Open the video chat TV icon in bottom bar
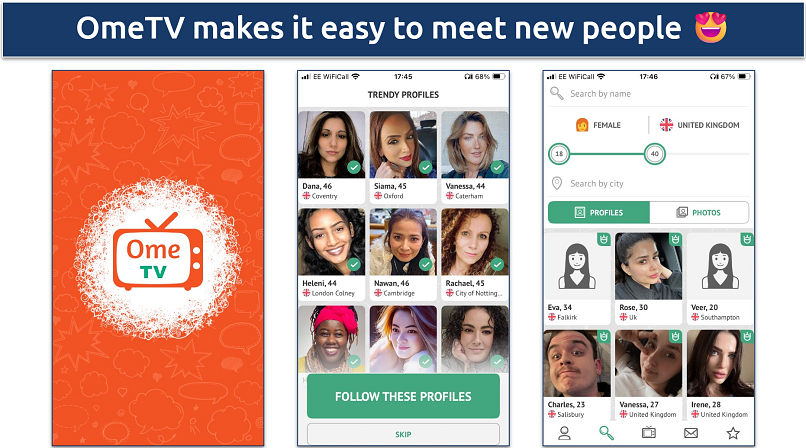The height and width of the screenshot is (448, 806). pos(649,433)
